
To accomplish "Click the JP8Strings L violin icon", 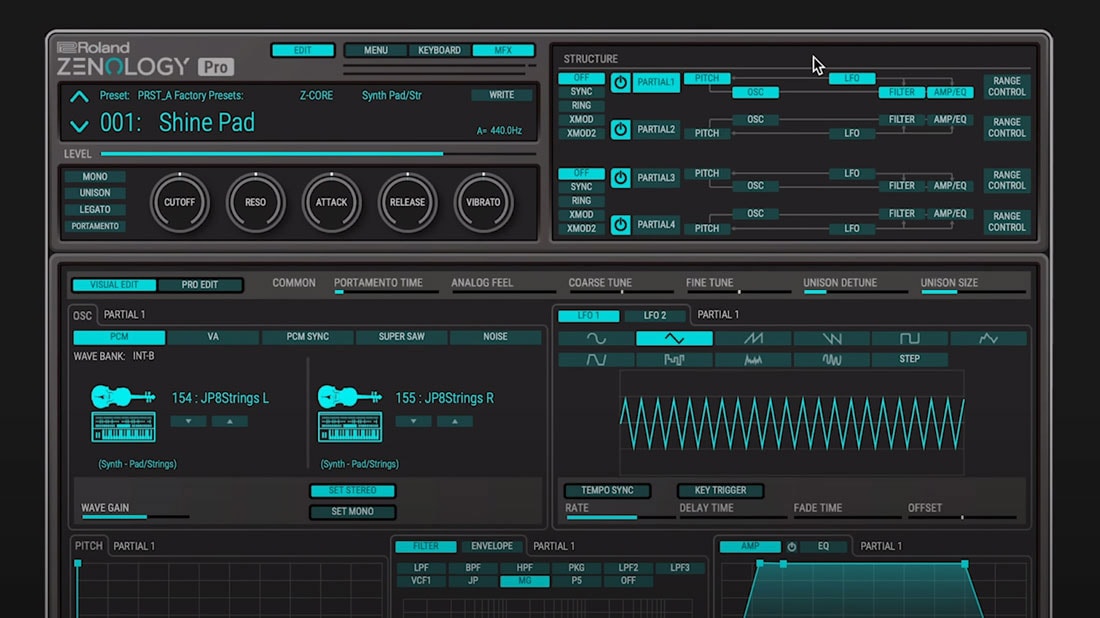I will 123,396.
